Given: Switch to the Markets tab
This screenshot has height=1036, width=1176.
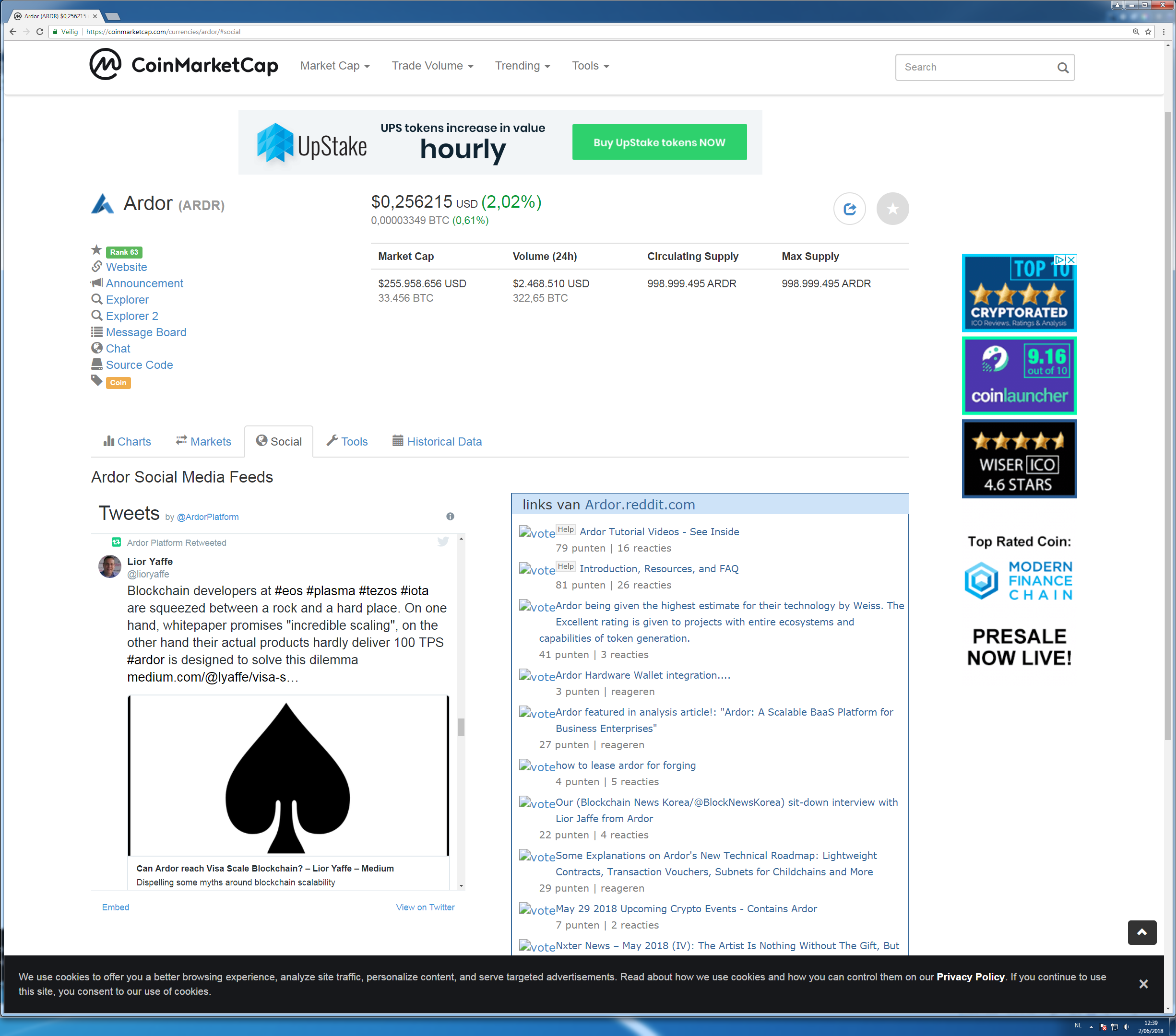Looking at the screenshot, I should pyautogui.click(x=203, y=441).
